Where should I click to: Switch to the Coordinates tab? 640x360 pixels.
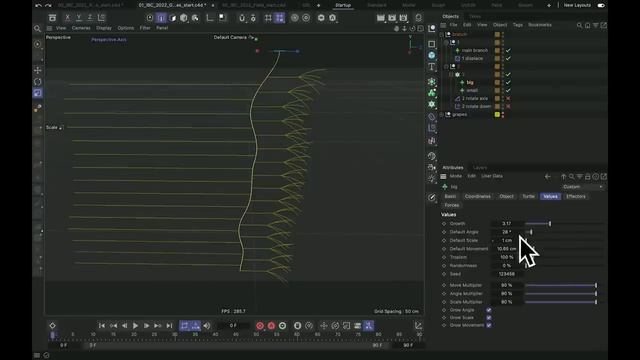[478, 196]
